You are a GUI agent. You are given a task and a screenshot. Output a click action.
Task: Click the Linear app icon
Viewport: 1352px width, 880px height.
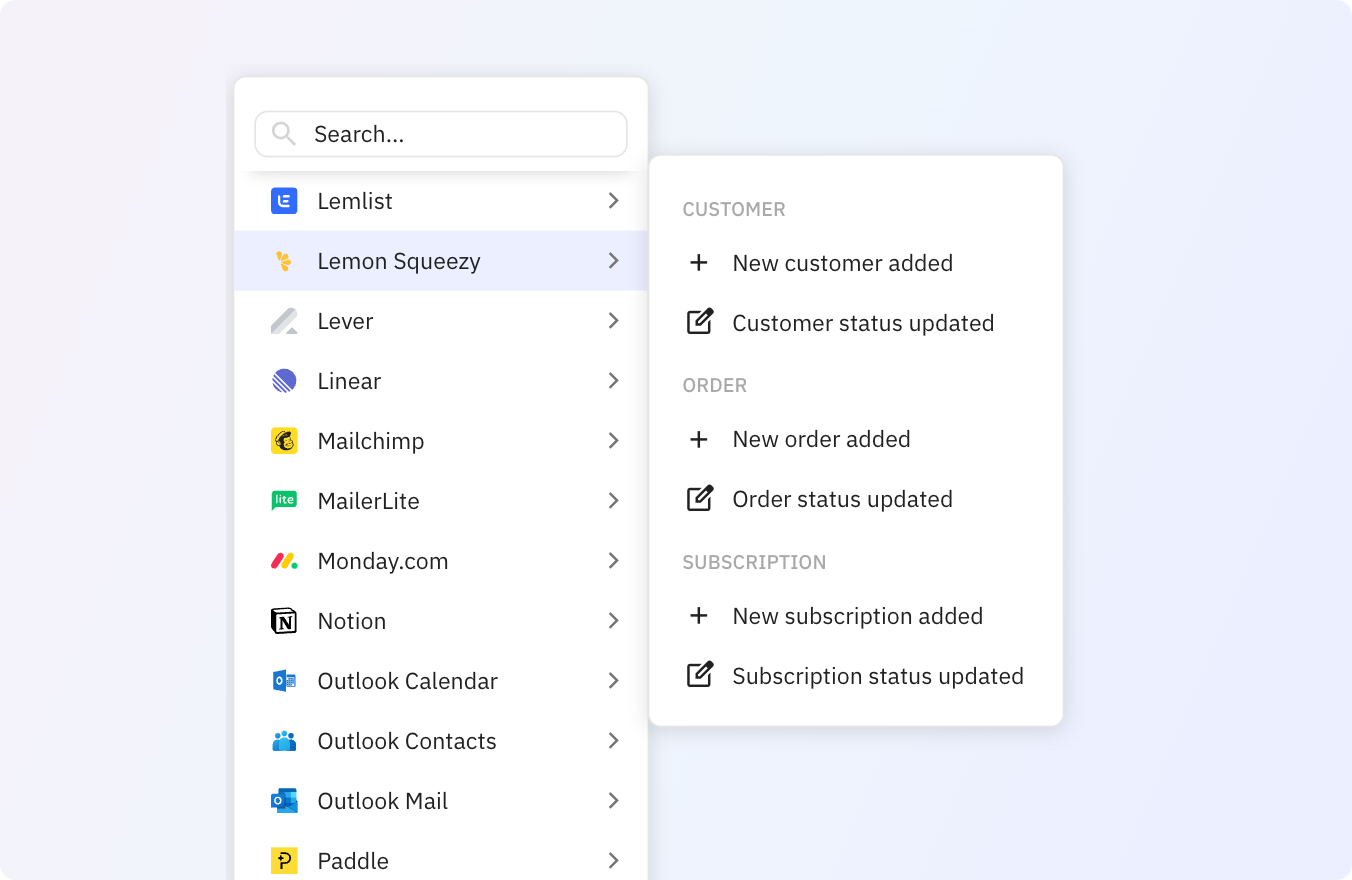284,381
